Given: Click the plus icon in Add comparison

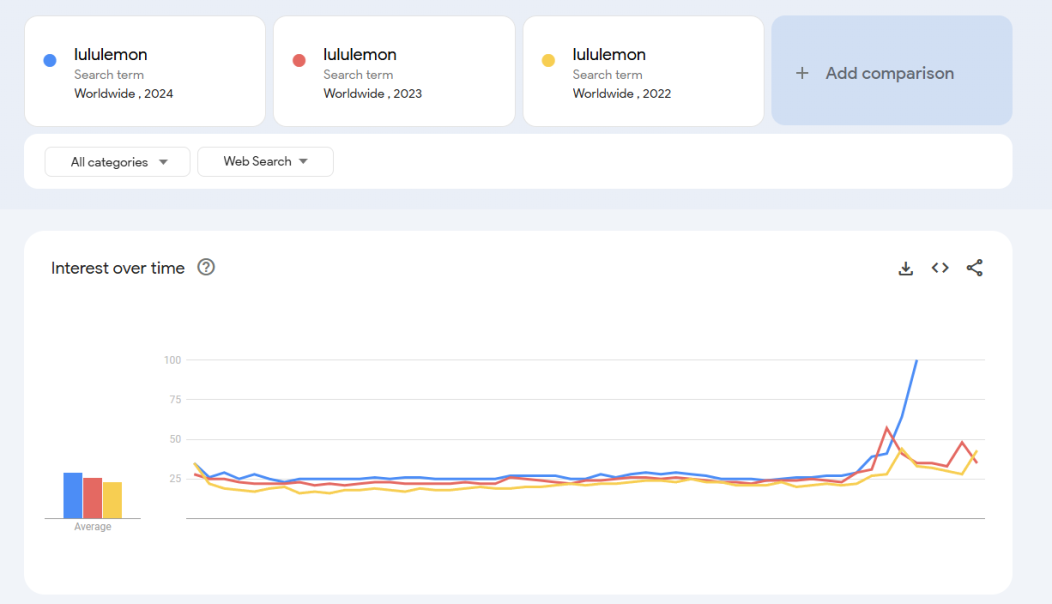Looking at the screenshot, I should coord(802,73).
